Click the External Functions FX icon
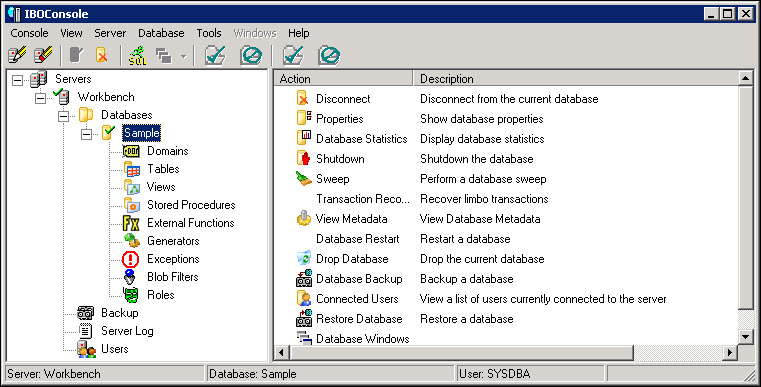 point(131,223)
